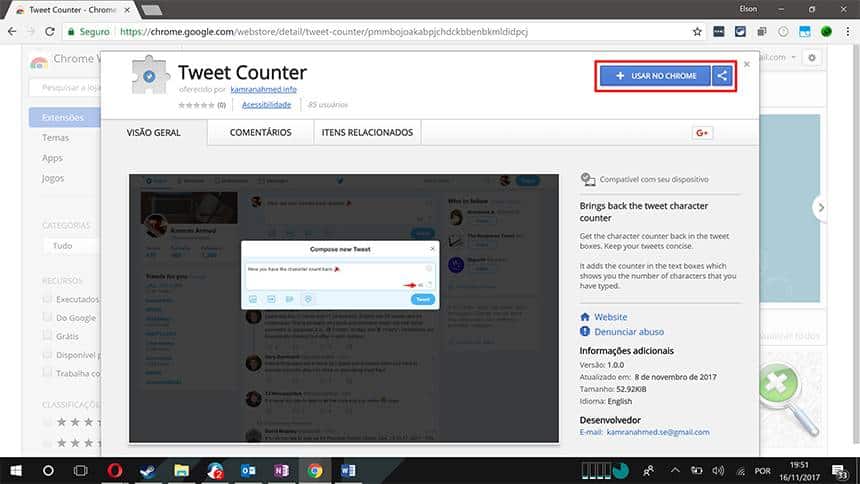Open Steam from the taskbar
The width and height of the screenshot is (860, 484).
pos(148,471)
